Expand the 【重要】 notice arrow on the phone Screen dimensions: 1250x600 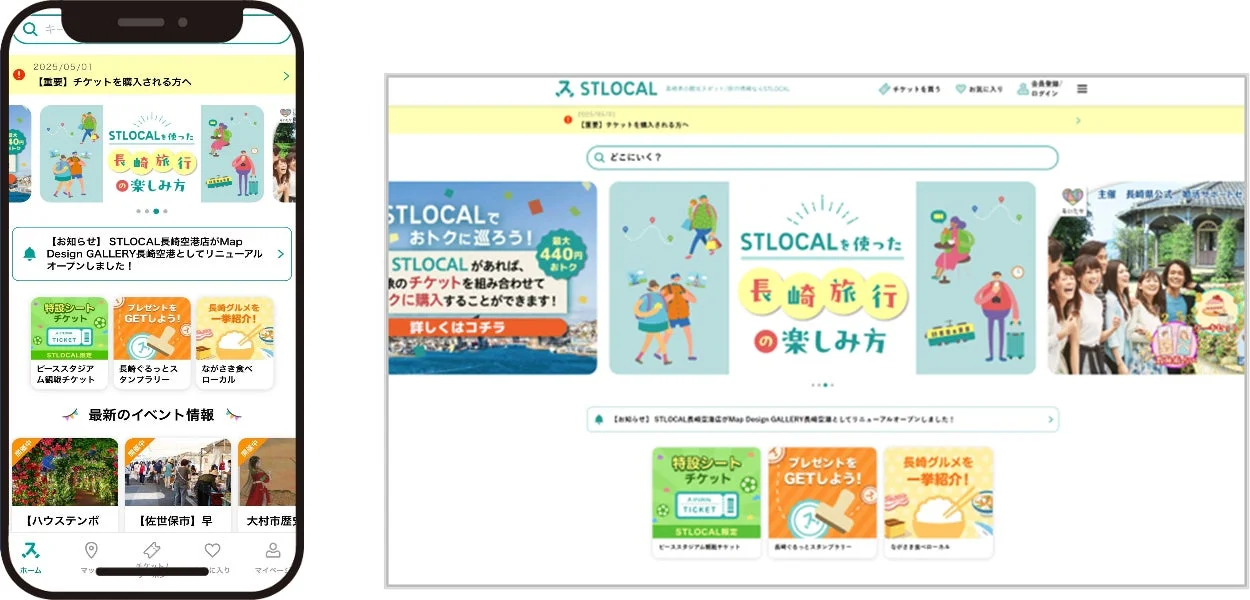pyautogui.click(x=286, y=76)
